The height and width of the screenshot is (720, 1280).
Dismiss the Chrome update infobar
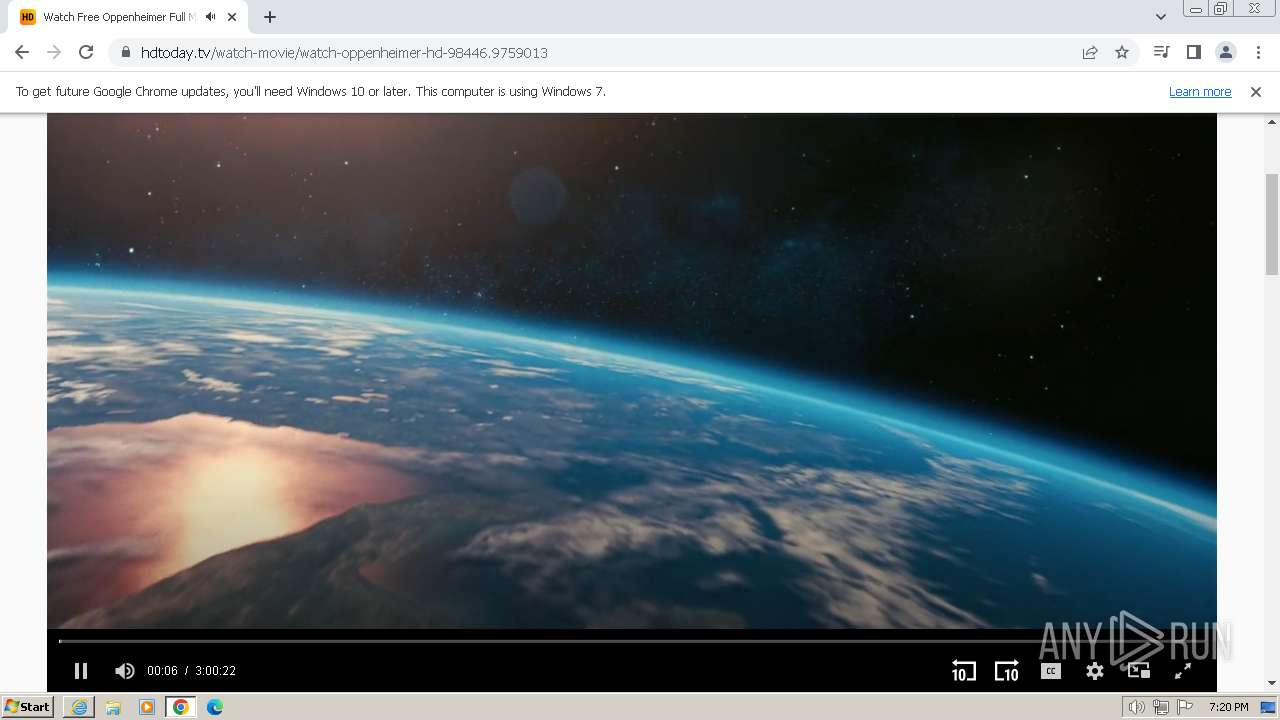[1256, 91]
